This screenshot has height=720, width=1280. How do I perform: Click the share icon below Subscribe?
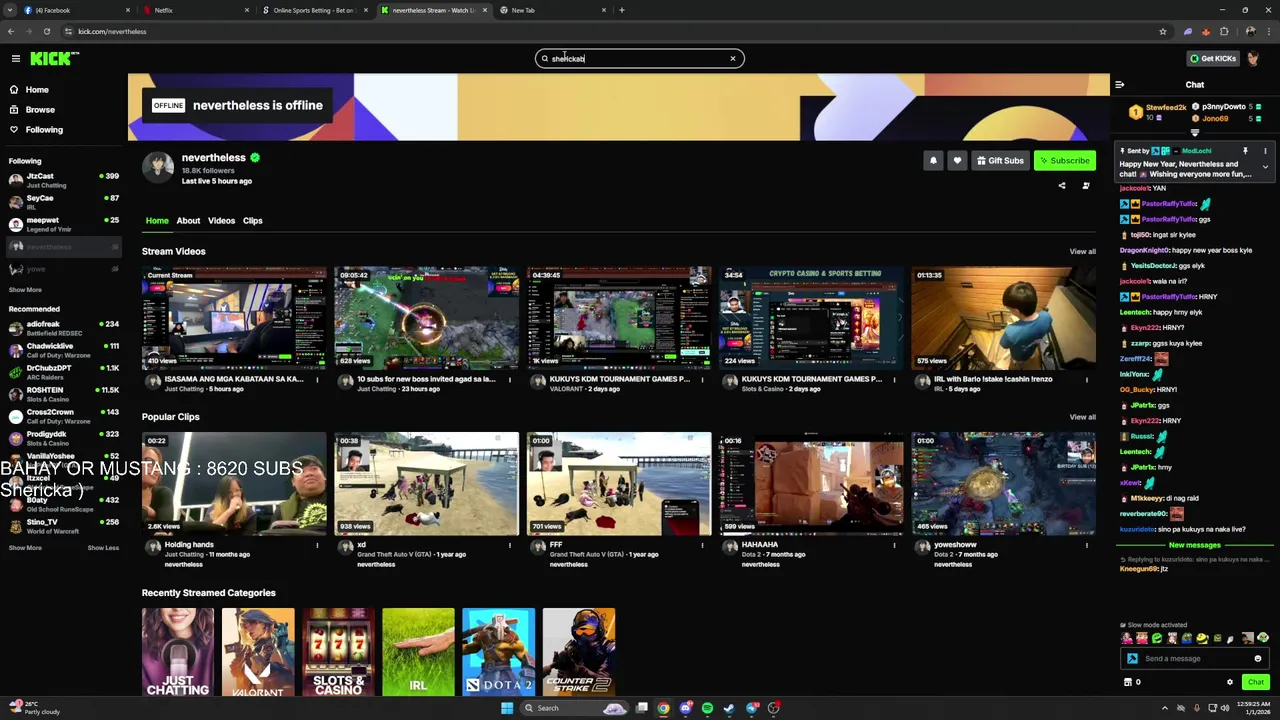(1062, 186)
